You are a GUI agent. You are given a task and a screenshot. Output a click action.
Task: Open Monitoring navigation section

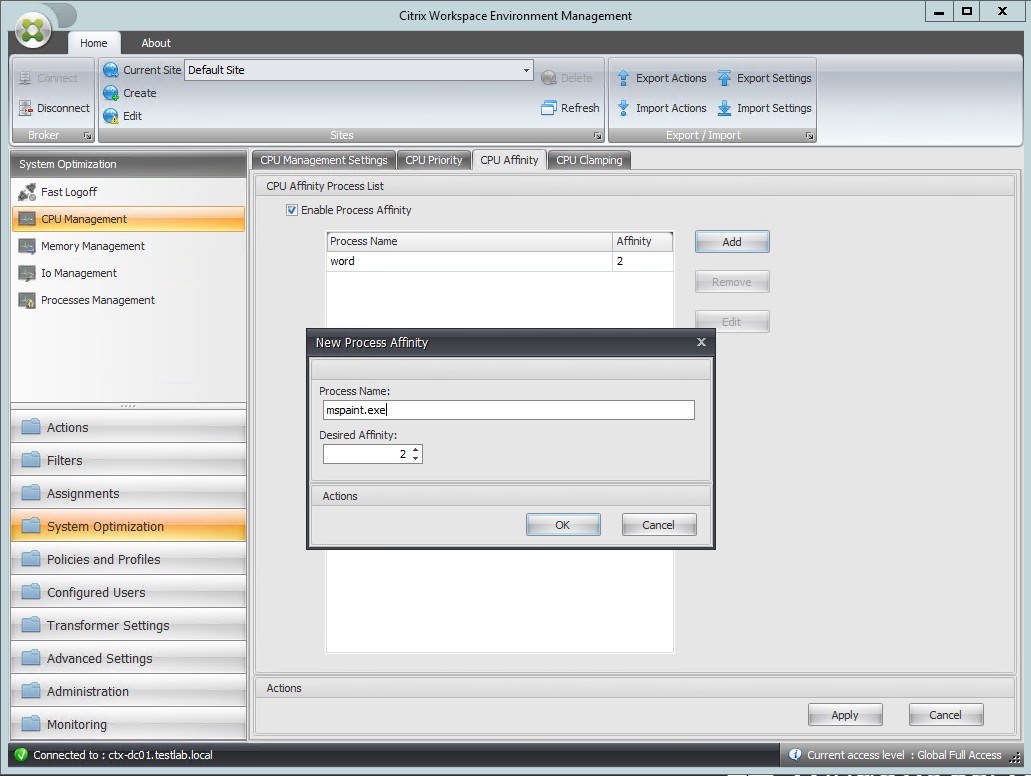tap(128, 724)
